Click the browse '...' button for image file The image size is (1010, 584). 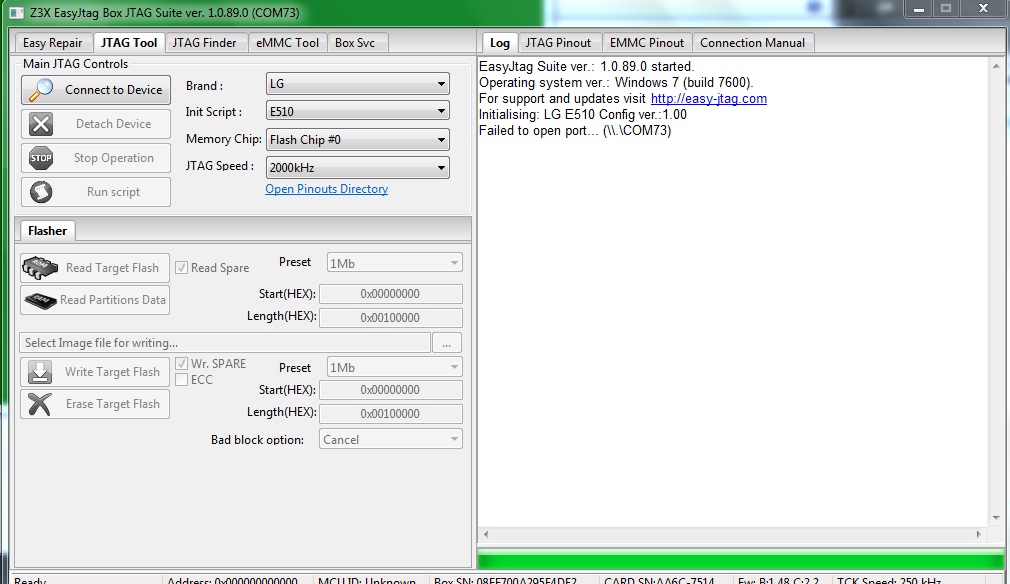[446, 343]
